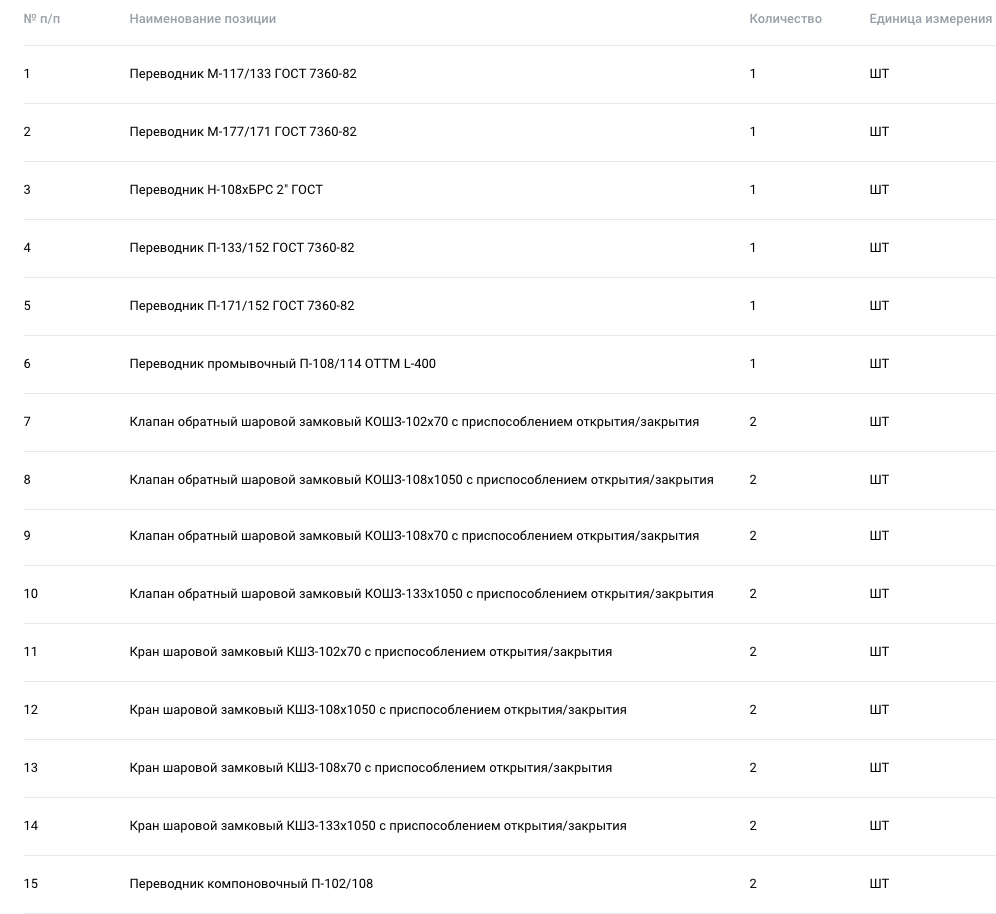Select crane item name КШЗ-108х1050
The width and height of the screenshot is (996, 914).
pos(378,709)
